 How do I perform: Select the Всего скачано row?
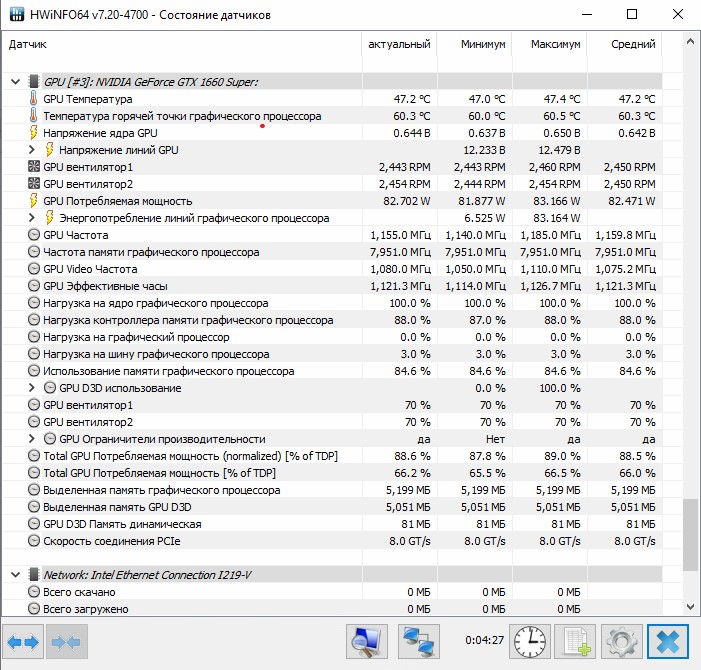(x=332, y=592)
